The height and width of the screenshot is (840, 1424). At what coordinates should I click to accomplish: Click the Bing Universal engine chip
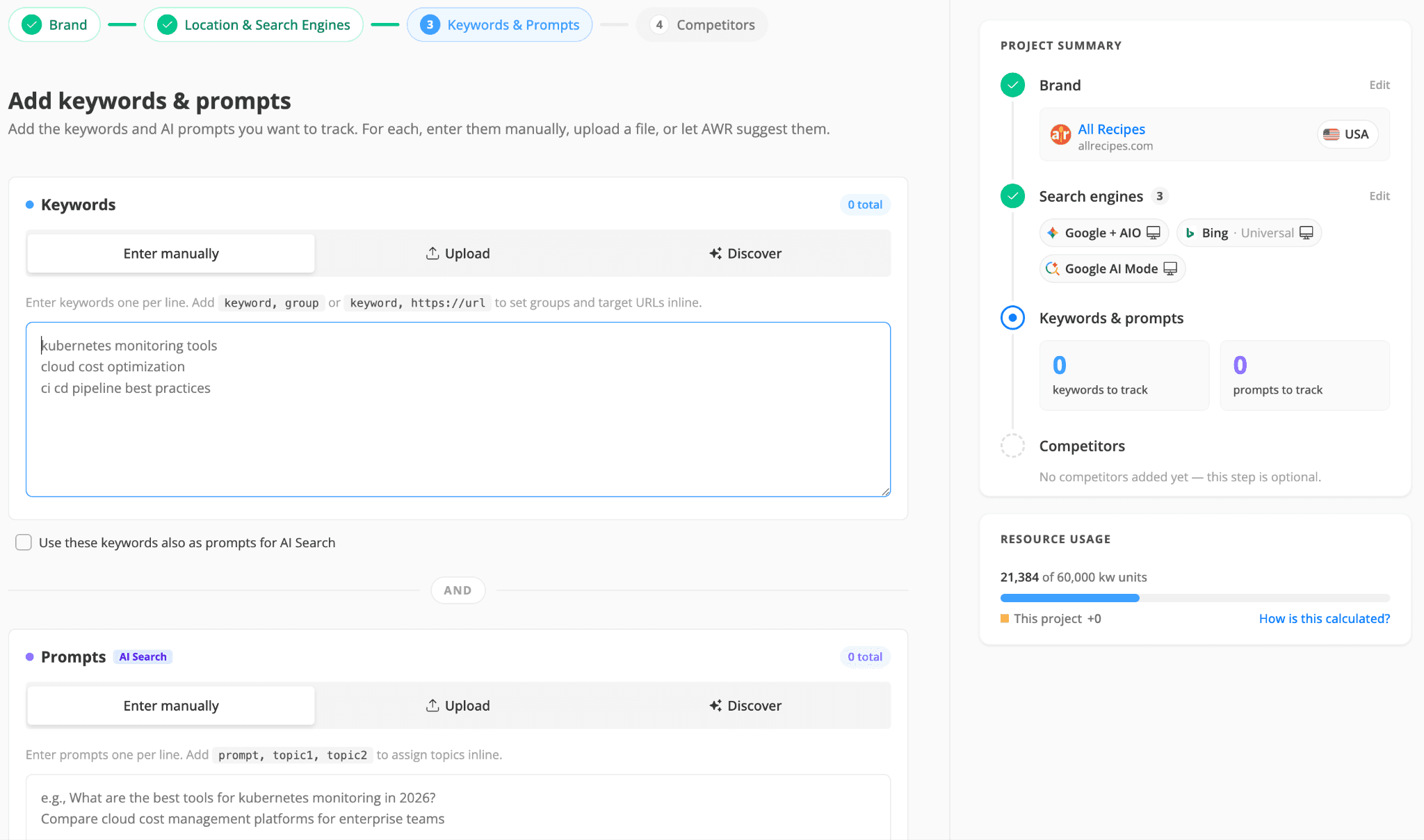(x=1249, y=233)
